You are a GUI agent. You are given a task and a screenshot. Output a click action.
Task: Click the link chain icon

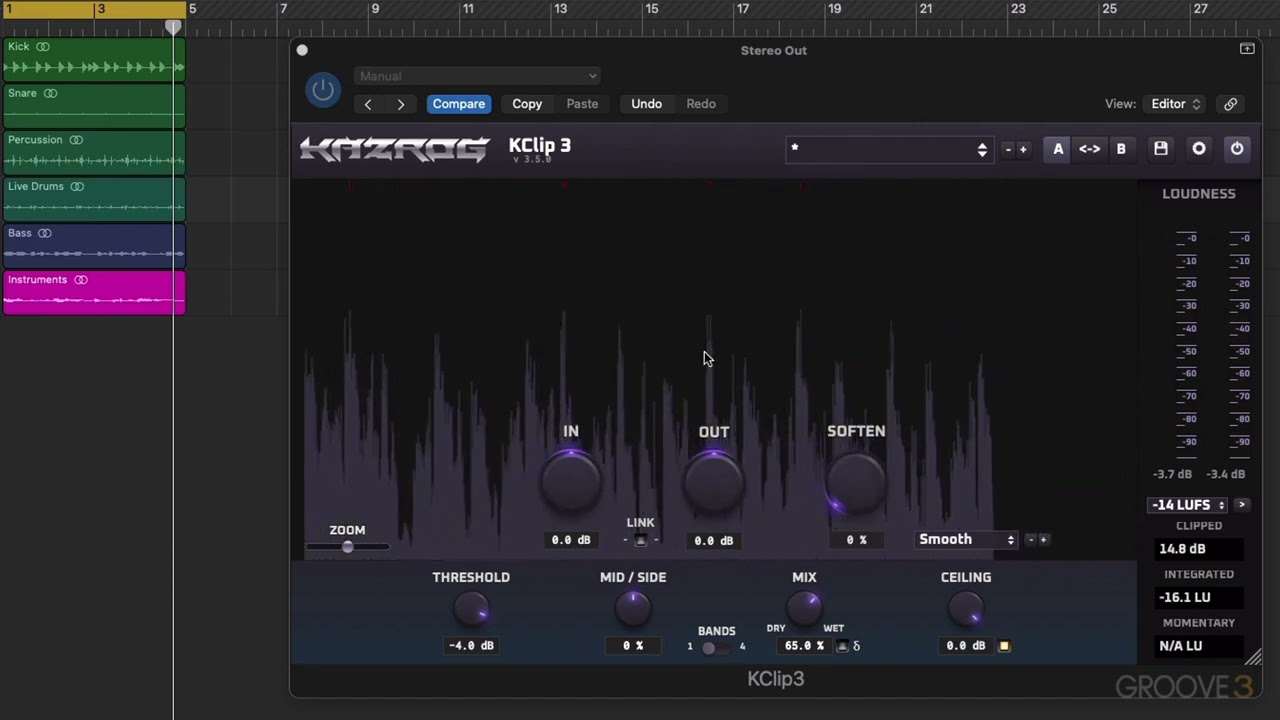pos(1230,104)
